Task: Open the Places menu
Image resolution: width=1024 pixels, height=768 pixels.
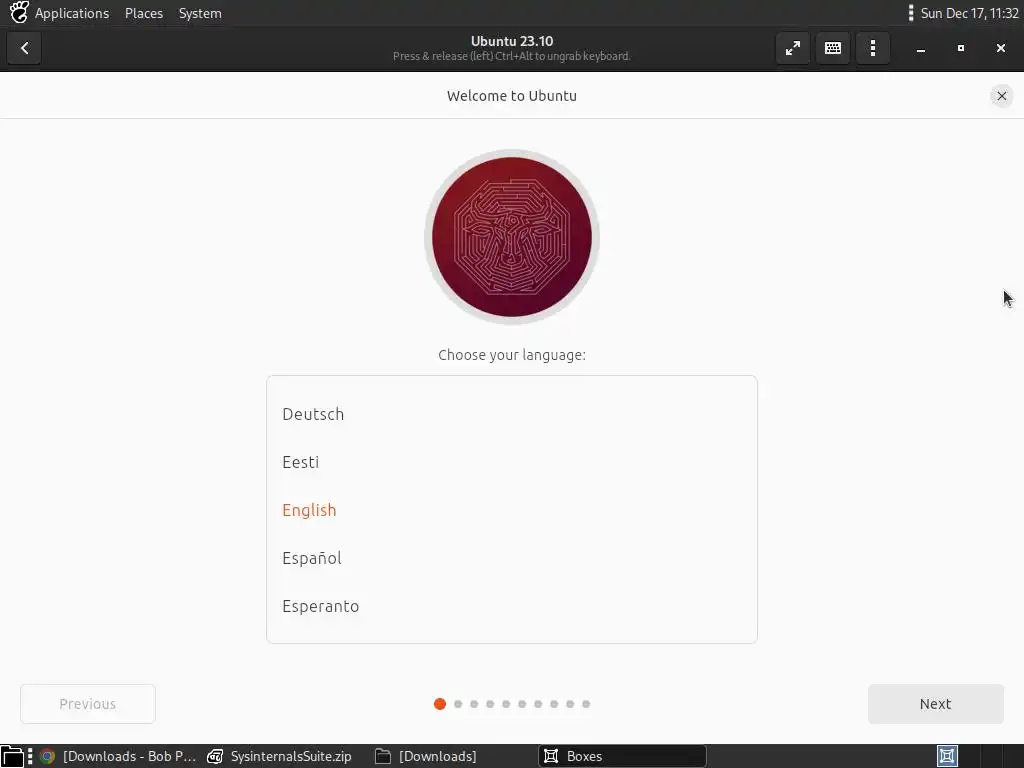Action: coord(144,13)
